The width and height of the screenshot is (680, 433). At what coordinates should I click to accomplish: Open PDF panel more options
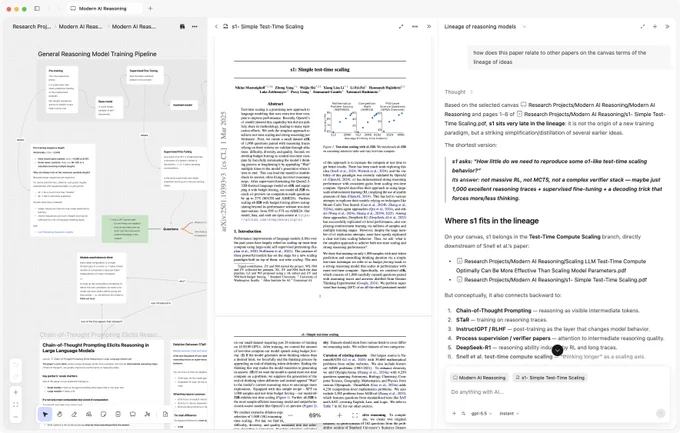click(415, 26)
